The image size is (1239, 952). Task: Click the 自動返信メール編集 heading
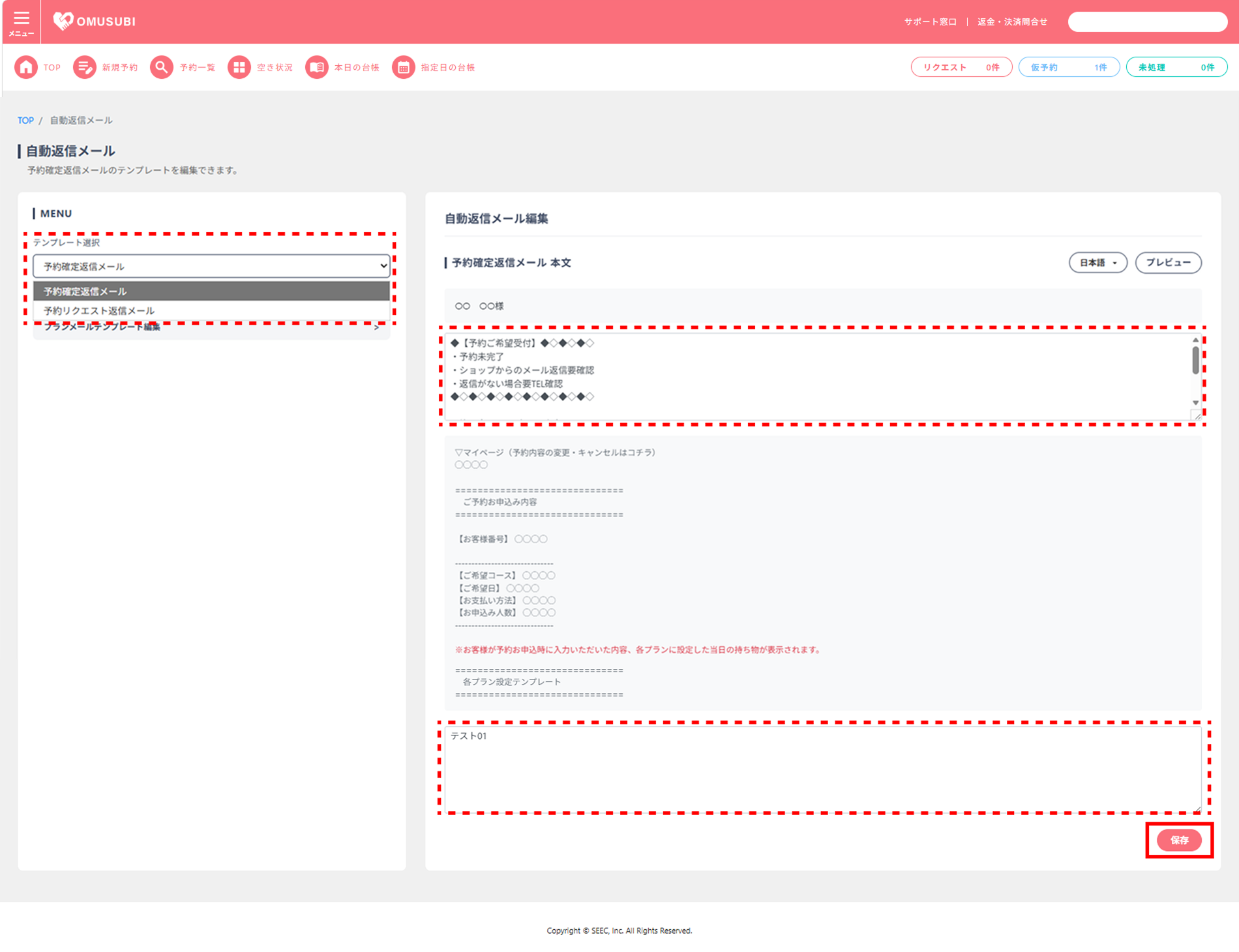click(x=496, y=218)
